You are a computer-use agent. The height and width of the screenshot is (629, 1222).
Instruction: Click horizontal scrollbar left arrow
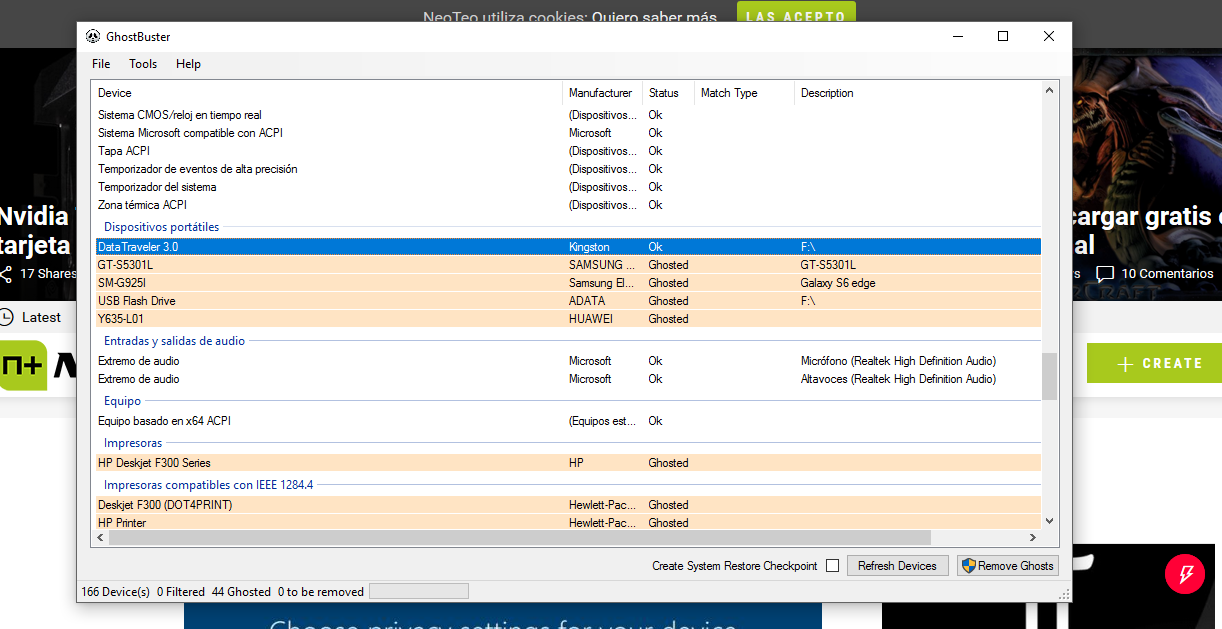click(101, 538)
